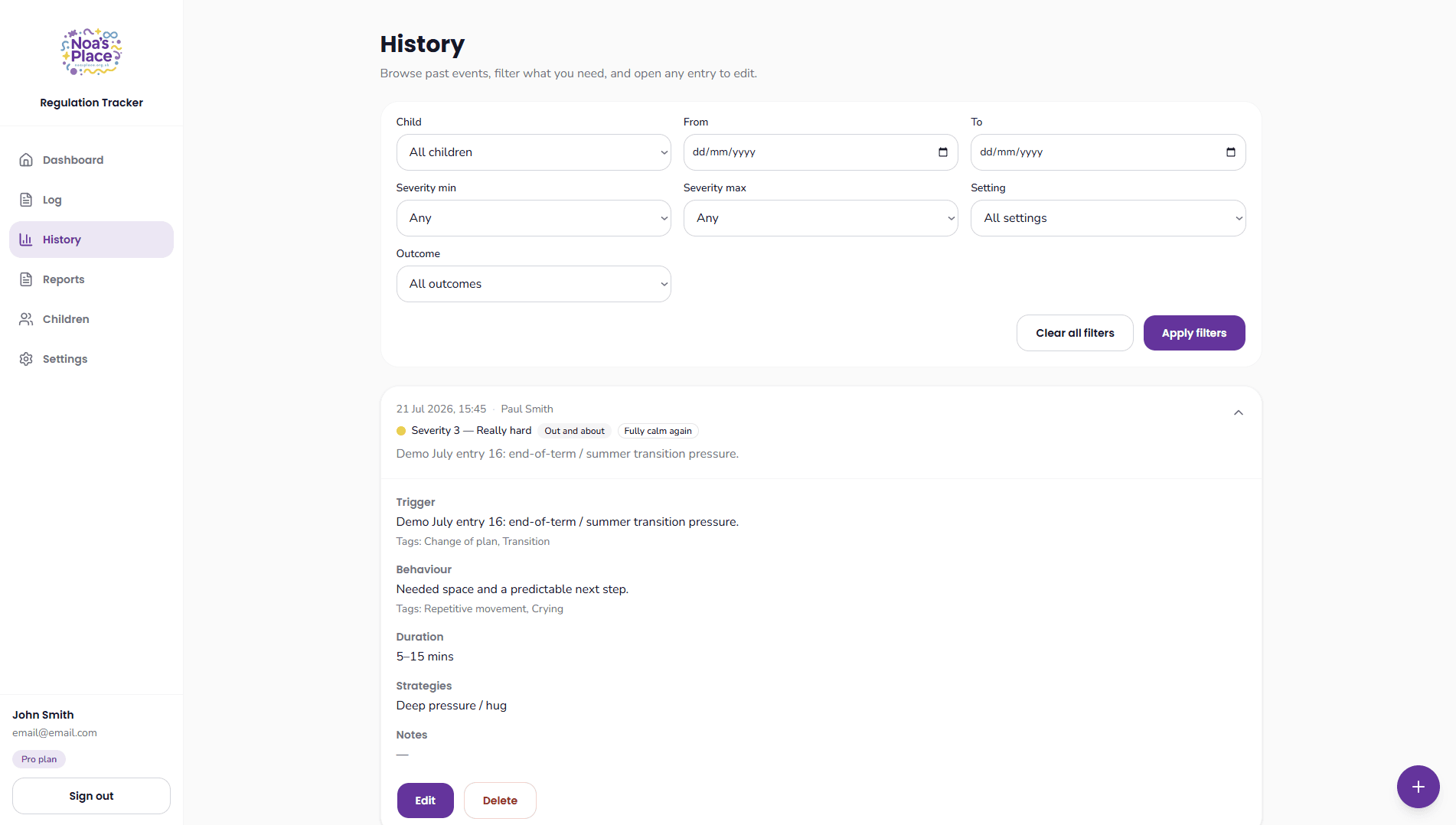The height and width of the screenshot is (825, 1456).
Task: Click the Settings gear icon
Action: (x=26, y=359)
